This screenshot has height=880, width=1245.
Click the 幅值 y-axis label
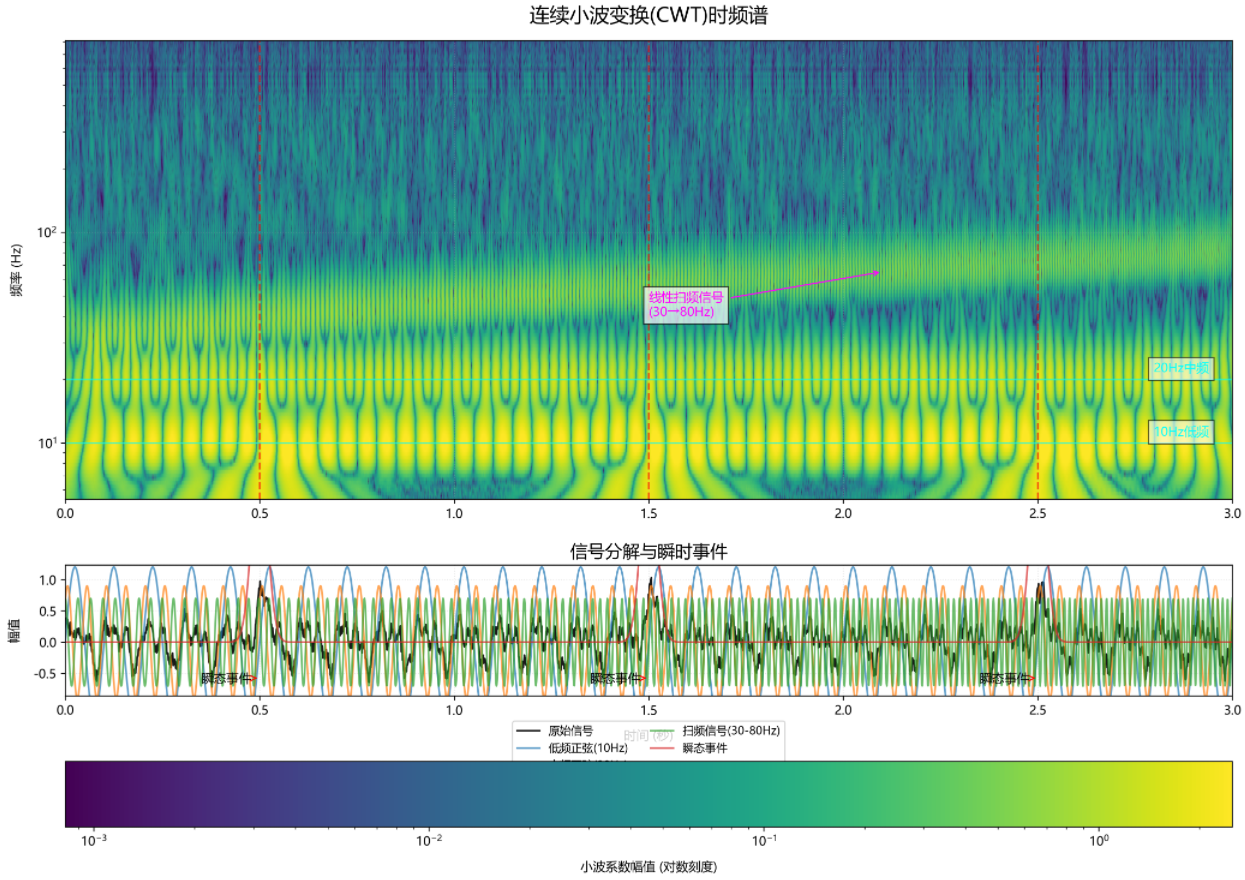pos(16,630)
